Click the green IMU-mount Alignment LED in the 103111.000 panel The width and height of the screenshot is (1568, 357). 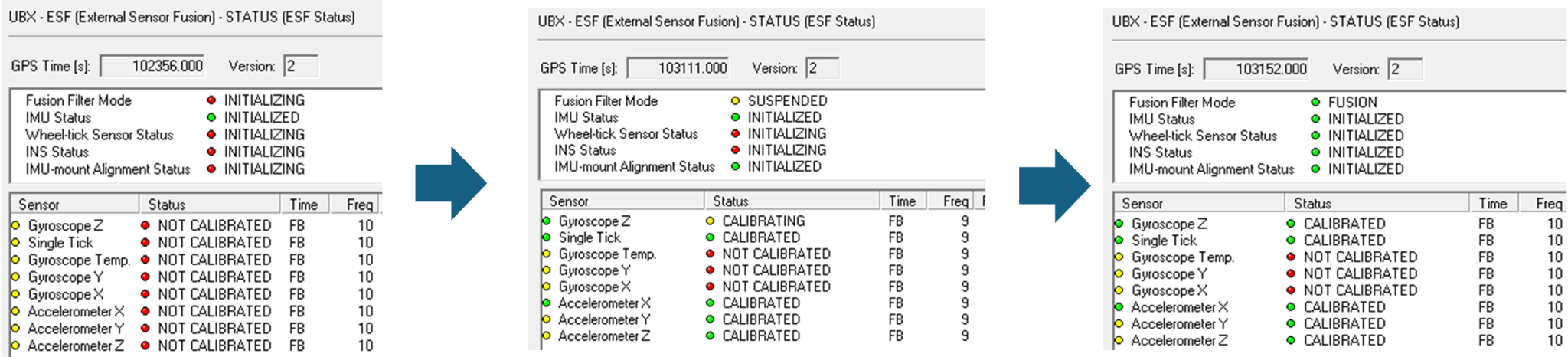coord(735,166)
